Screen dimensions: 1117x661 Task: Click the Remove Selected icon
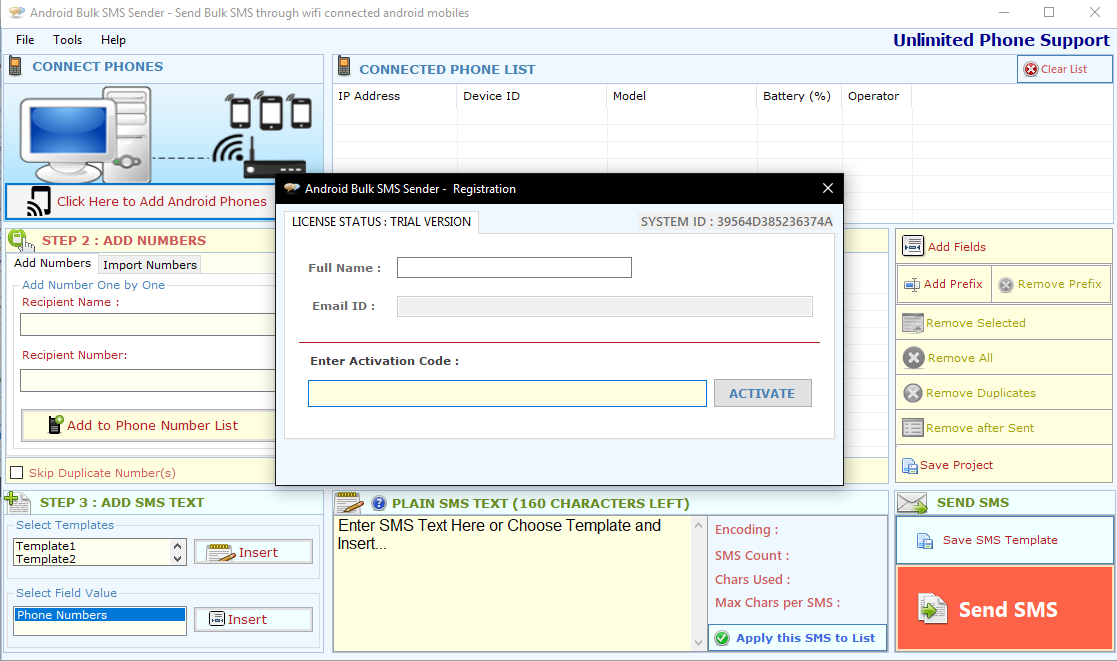coord(912,323)
